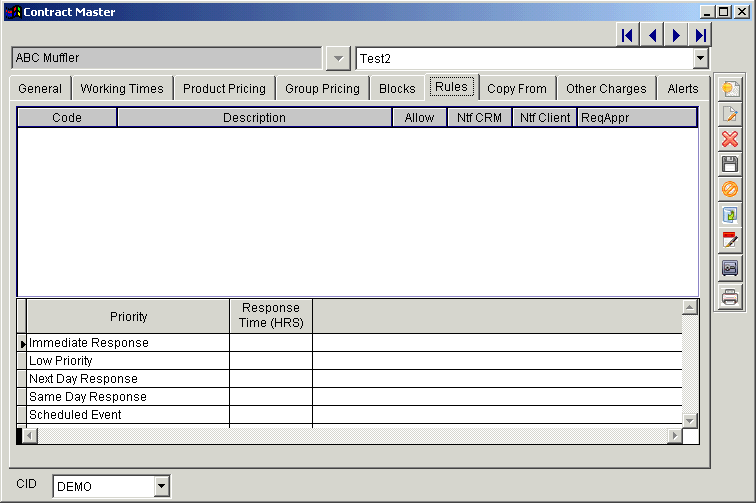Screen dimensions: 756x503
Task: Click the Print icon in sidebar
Action: (730, 296)
